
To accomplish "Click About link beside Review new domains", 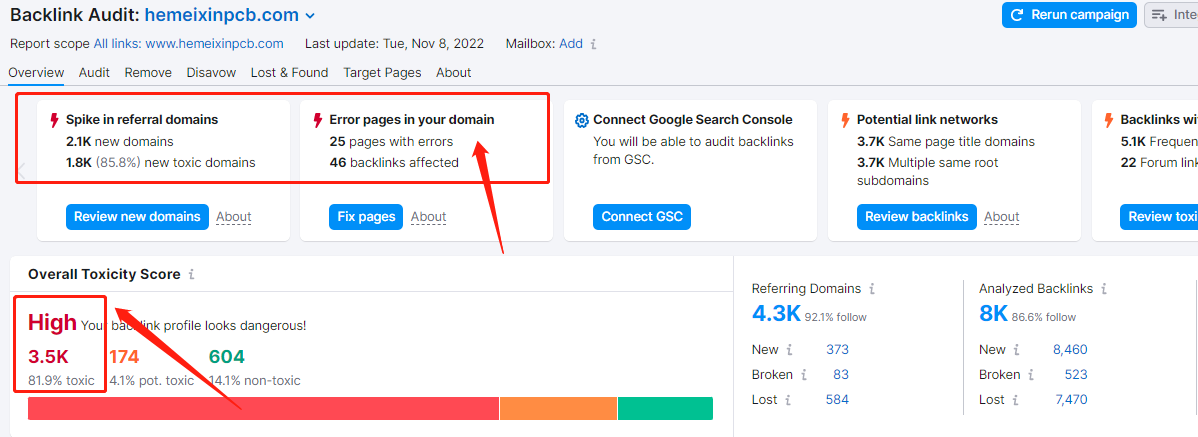I will click(x=234, y=217).
